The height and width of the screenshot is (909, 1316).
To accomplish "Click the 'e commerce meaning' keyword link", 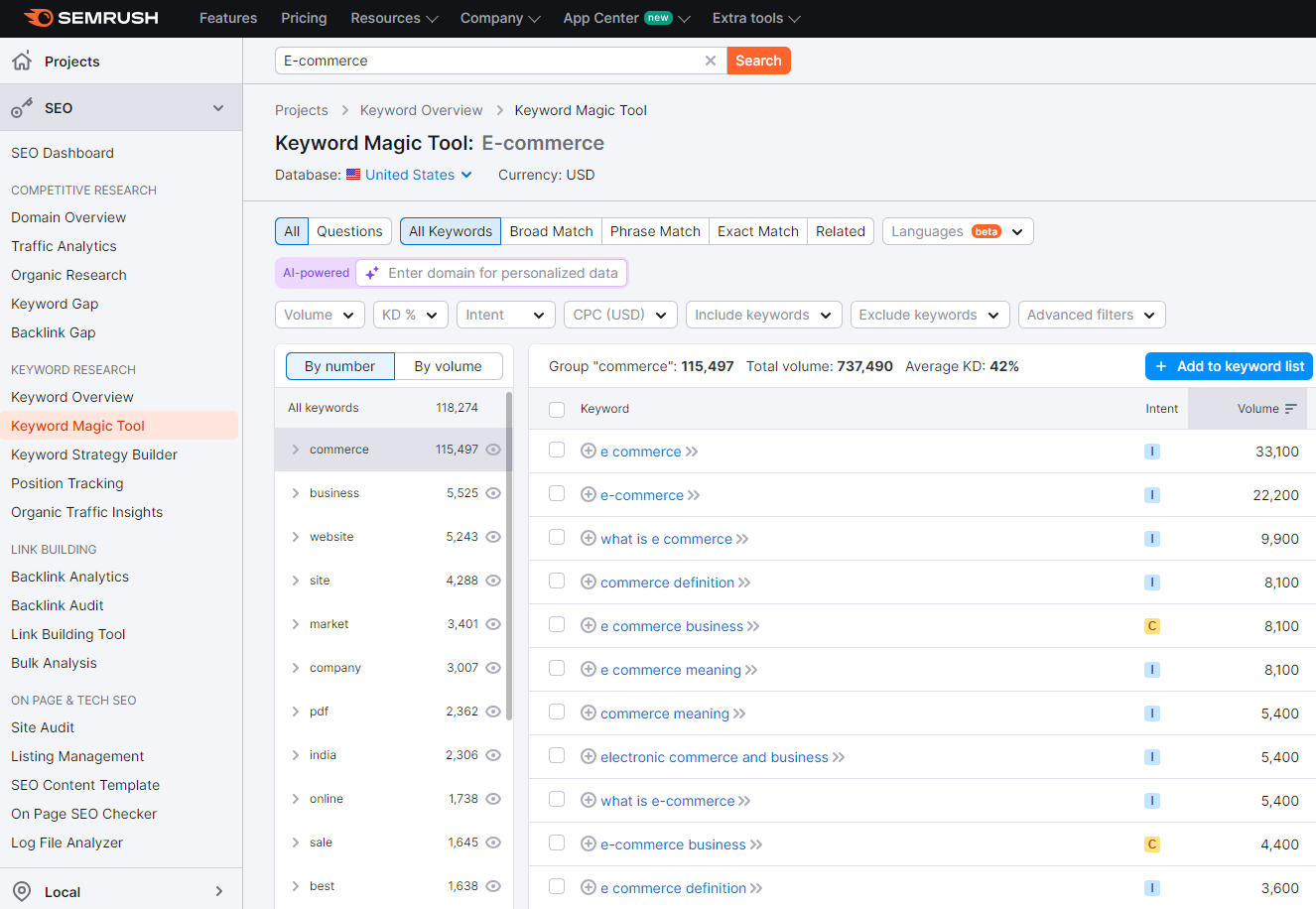I will (671, 670).
